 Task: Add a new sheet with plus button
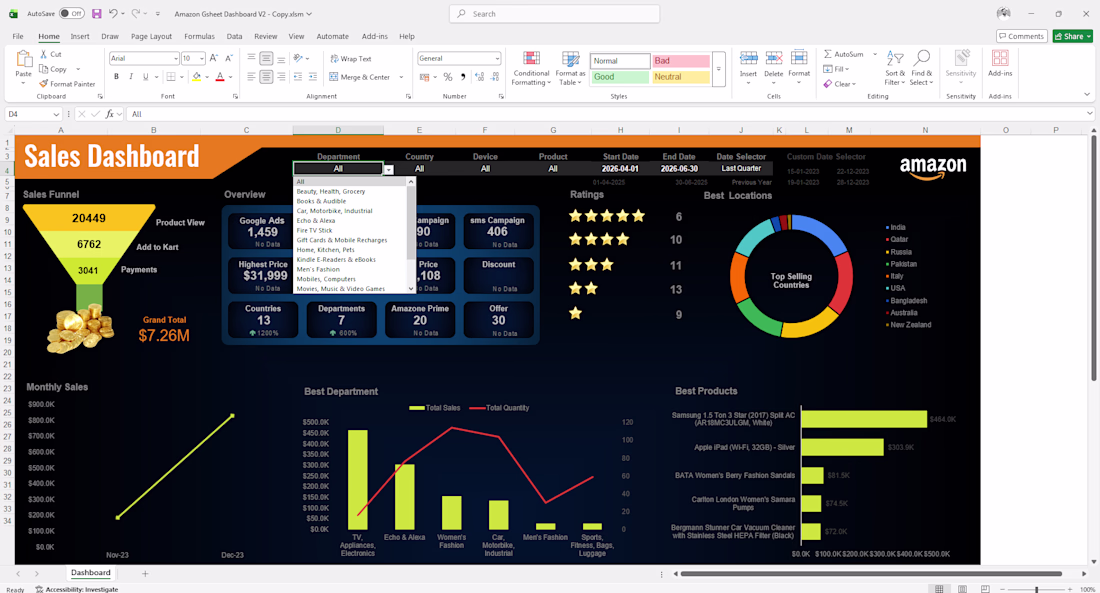pyautogui.click(x=145, y=573)
